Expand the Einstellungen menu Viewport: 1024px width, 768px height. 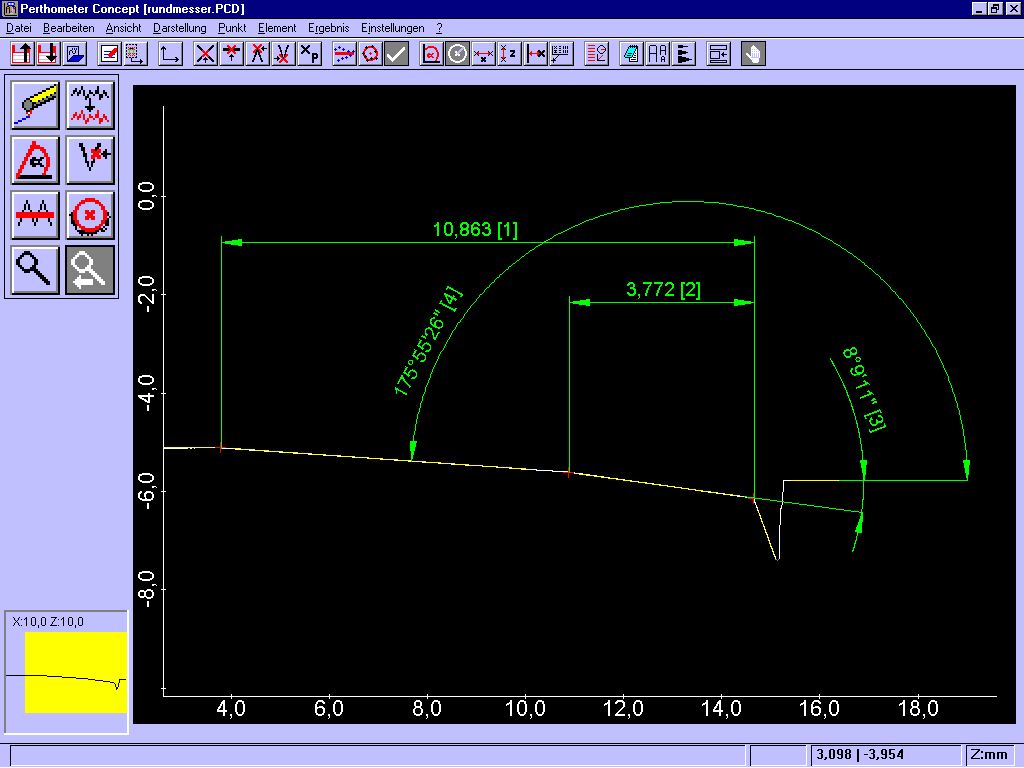click(x=392, y=28)
